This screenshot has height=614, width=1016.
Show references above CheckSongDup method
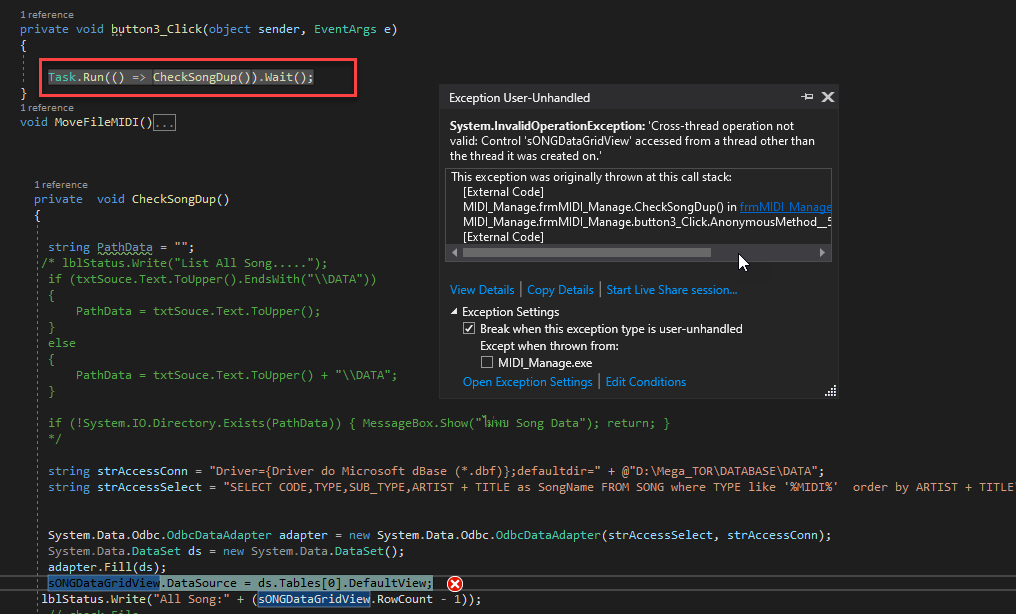point(60,185)
